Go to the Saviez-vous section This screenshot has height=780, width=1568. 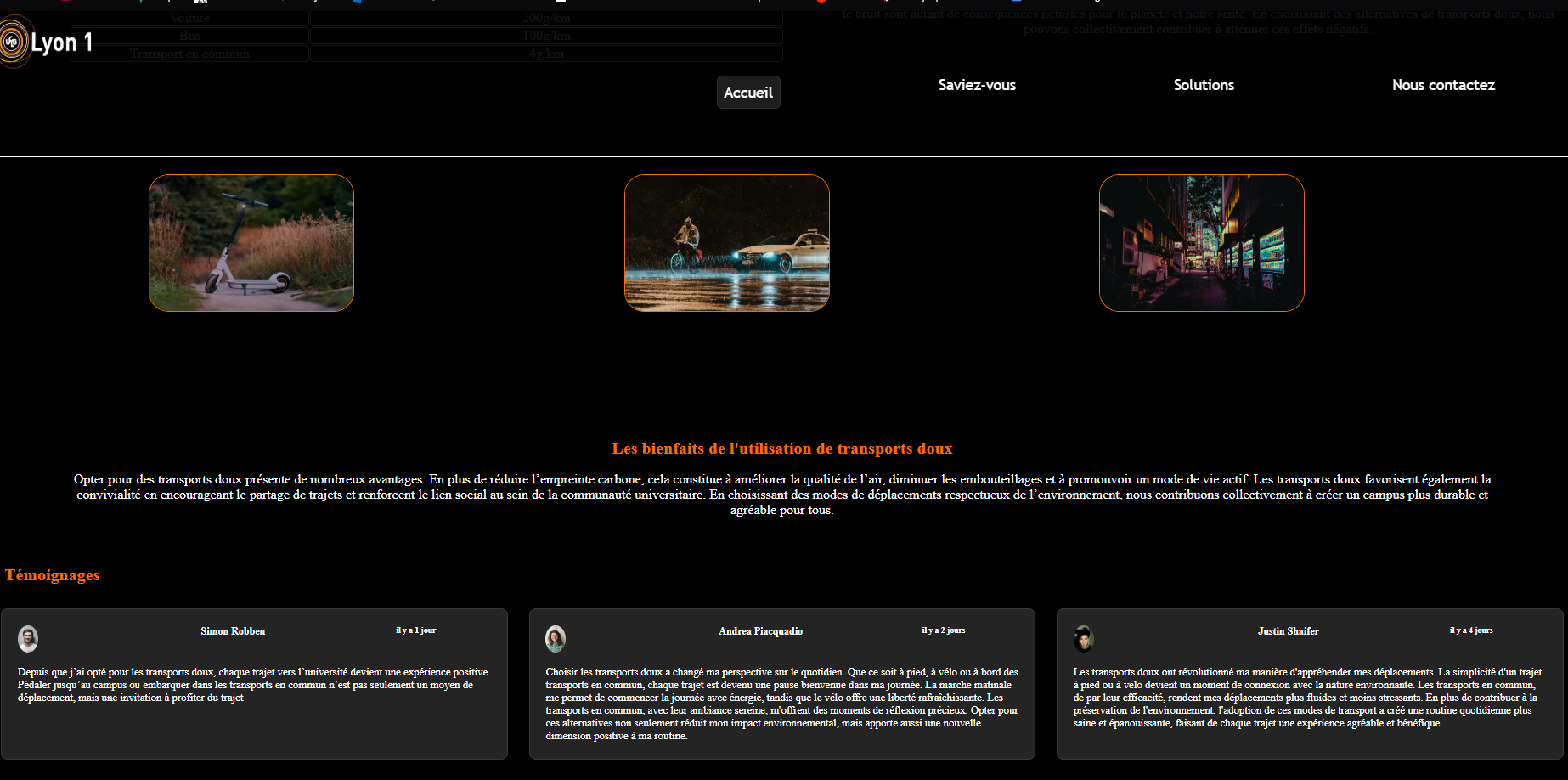point(976,85)
